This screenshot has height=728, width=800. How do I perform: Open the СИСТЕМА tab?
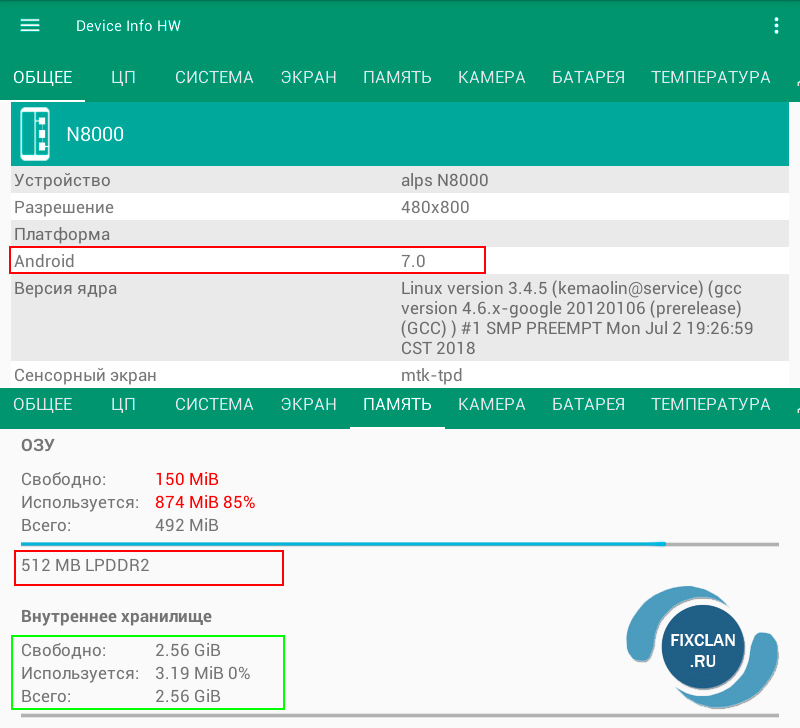(214, 77)
